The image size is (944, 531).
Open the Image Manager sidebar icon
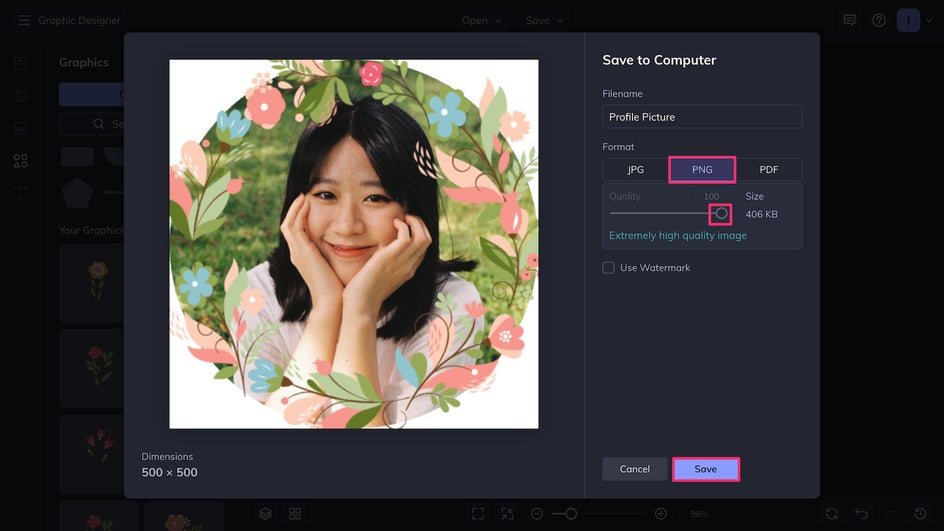20,63
